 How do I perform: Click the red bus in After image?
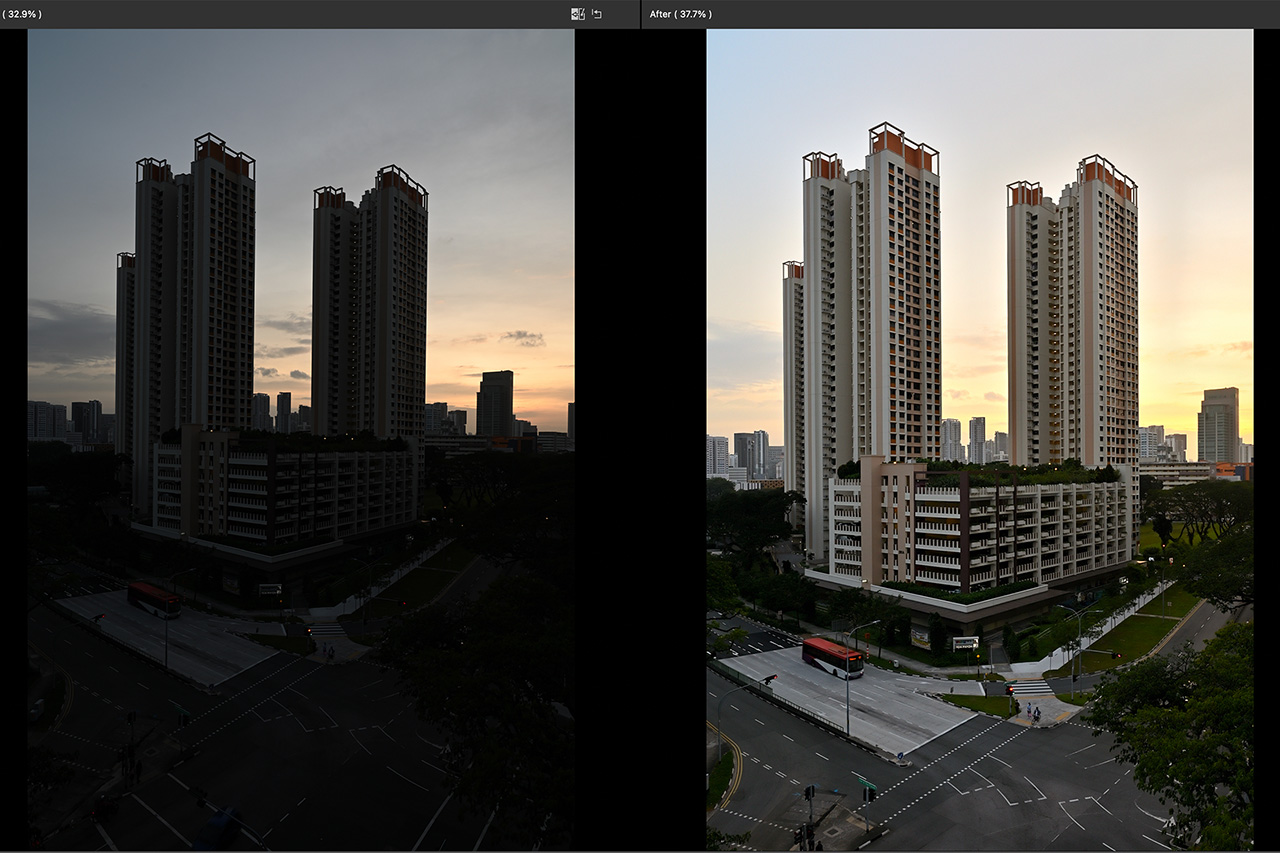click(x=832, y=658)
